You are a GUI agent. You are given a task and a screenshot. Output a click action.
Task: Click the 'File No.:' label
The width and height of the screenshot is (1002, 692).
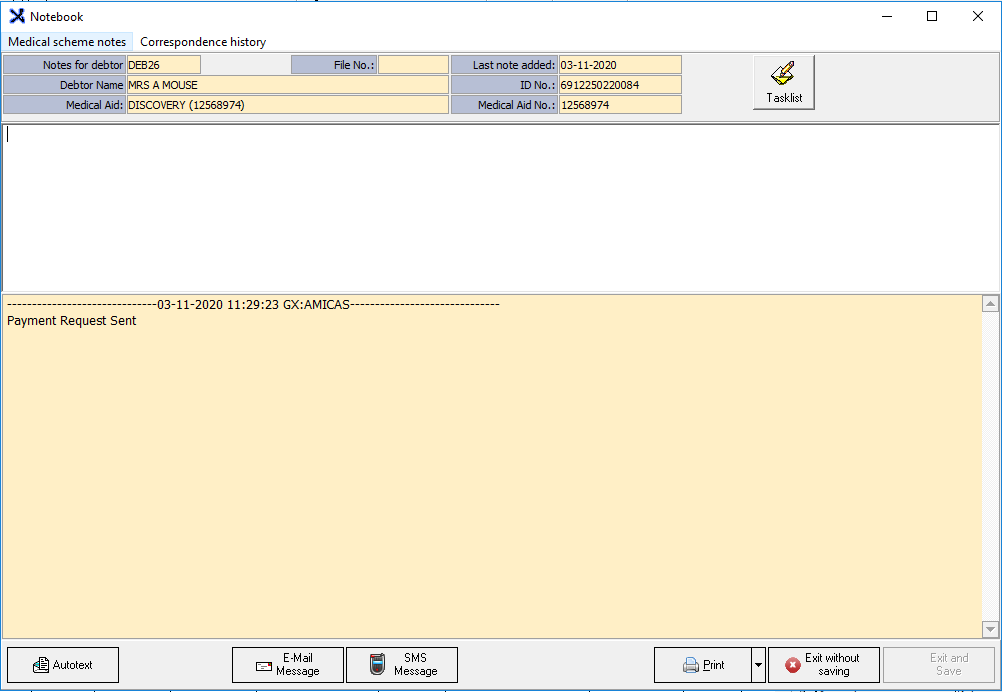coord(334,65)
